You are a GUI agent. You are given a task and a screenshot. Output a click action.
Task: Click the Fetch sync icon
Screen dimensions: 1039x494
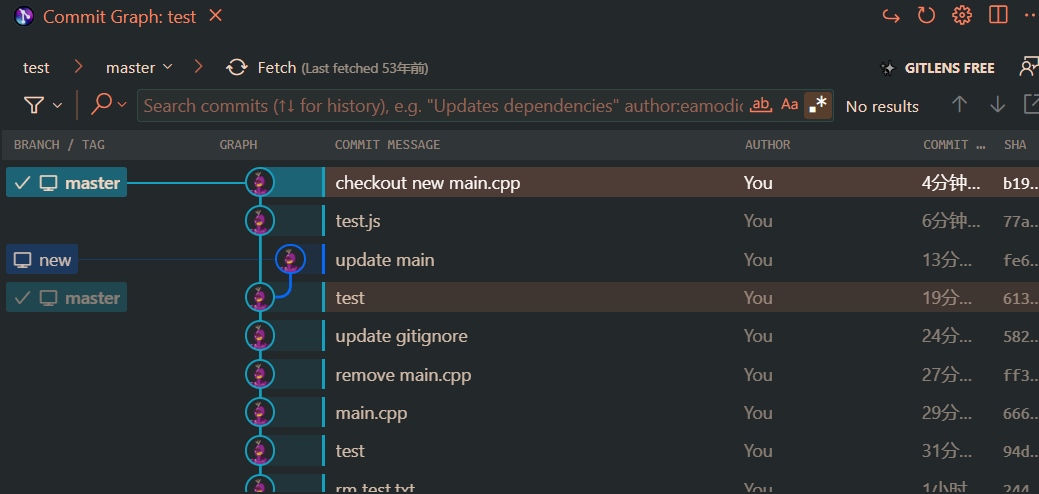(237, 68)
